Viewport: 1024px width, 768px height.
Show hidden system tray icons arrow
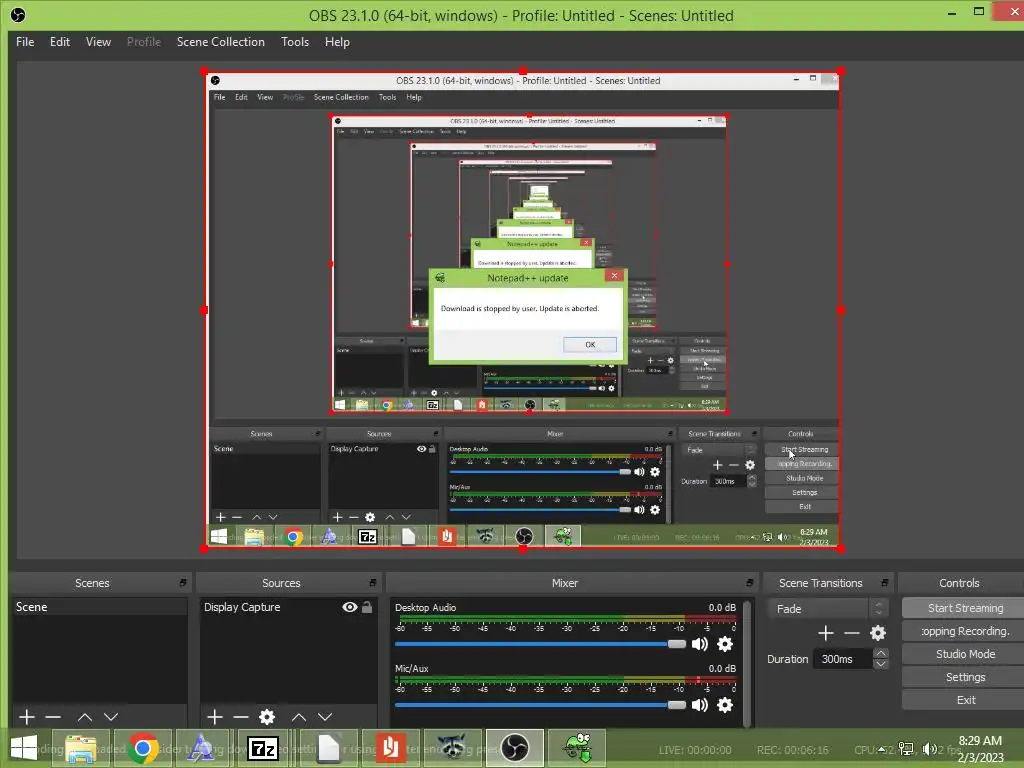click(x=882, y=749)
